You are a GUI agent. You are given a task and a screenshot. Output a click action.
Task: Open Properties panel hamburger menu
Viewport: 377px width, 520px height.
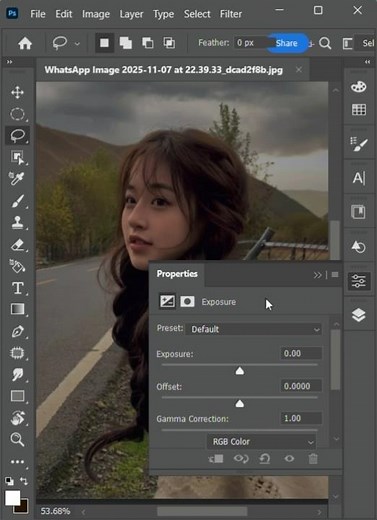335,274
